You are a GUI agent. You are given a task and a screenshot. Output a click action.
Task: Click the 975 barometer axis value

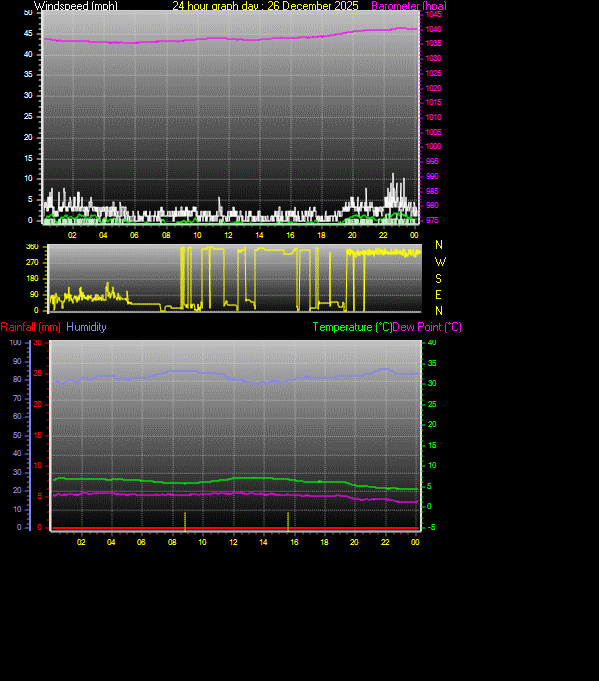point(432,220)
